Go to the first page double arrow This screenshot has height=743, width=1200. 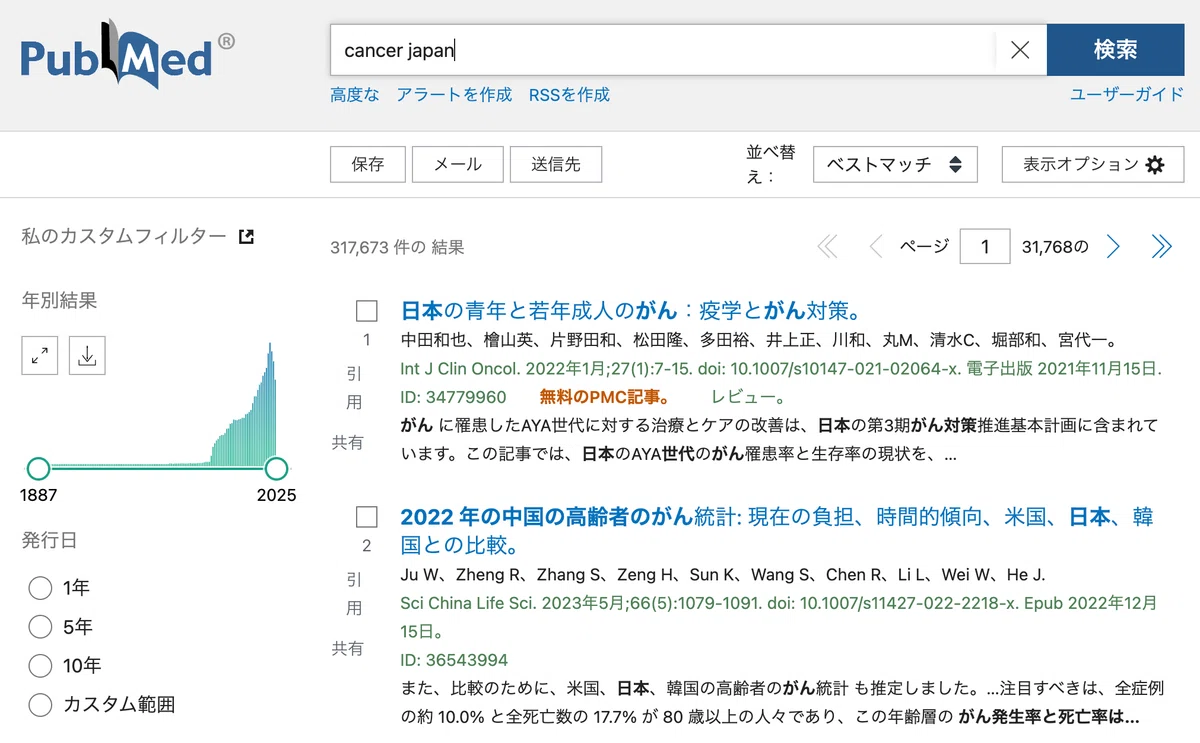coord(827,247)
